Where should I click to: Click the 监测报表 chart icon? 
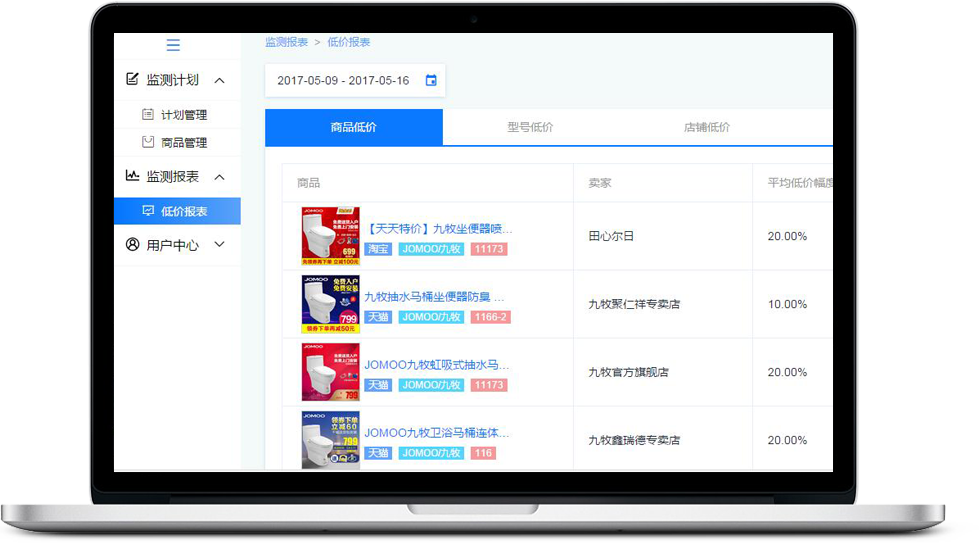[132, 176]
